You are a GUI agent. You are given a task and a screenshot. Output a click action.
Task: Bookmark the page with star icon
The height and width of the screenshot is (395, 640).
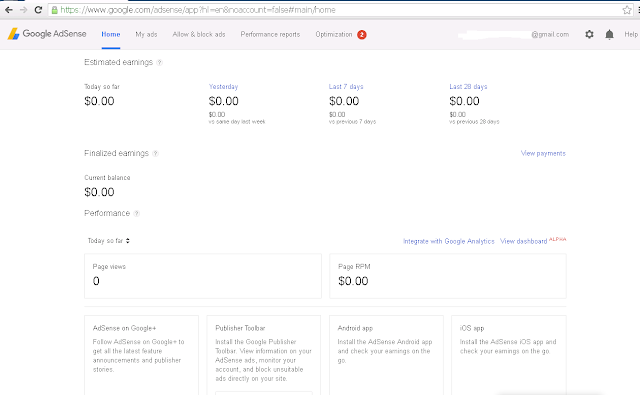click(627, 10)
